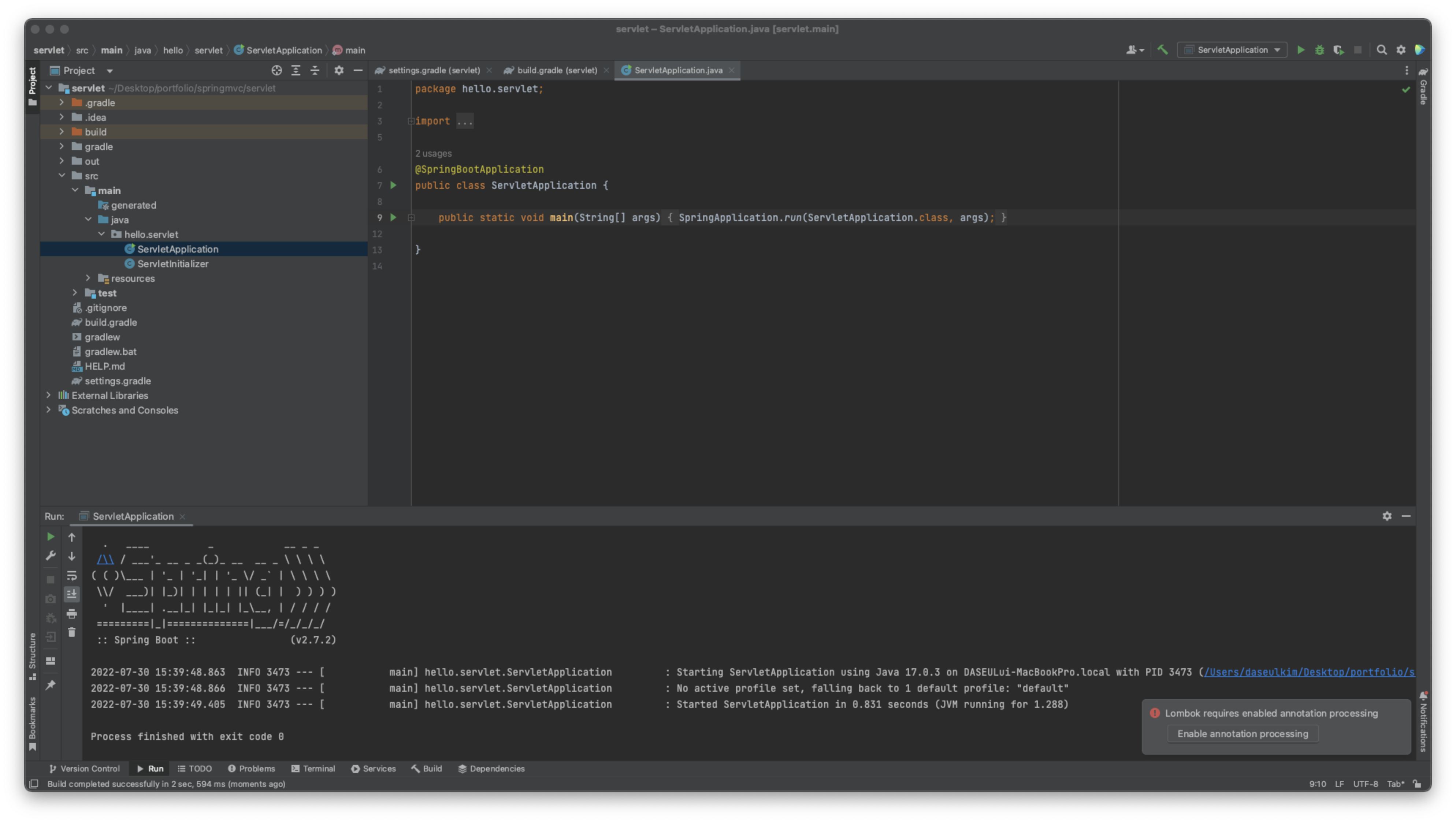Open Search Everywhere magnifier icon

[1381, 50]
